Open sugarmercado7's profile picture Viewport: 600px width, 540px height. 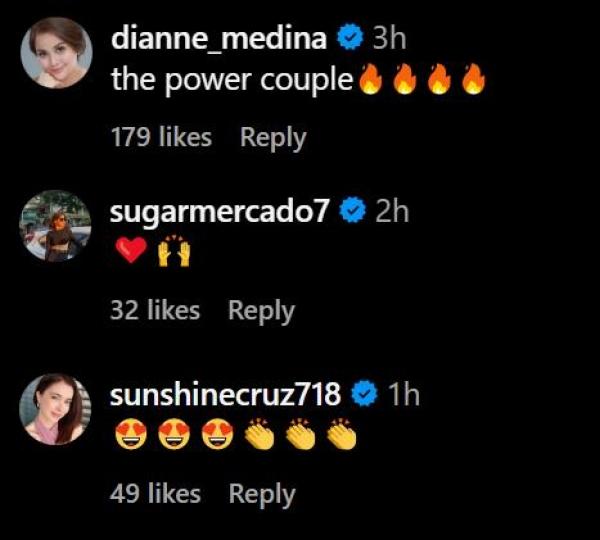(55, 226)
